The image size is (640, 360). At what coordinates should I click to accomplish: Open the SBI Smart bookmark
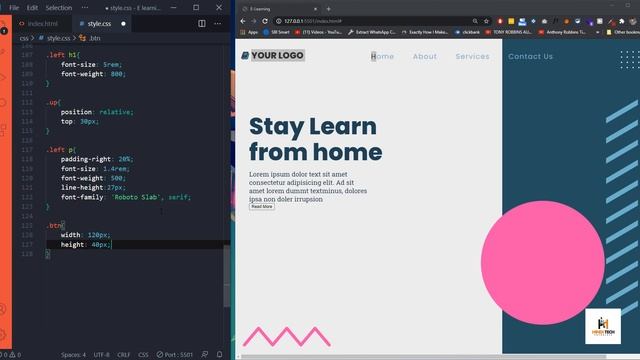pyautogui.click(x=276, y=32)
